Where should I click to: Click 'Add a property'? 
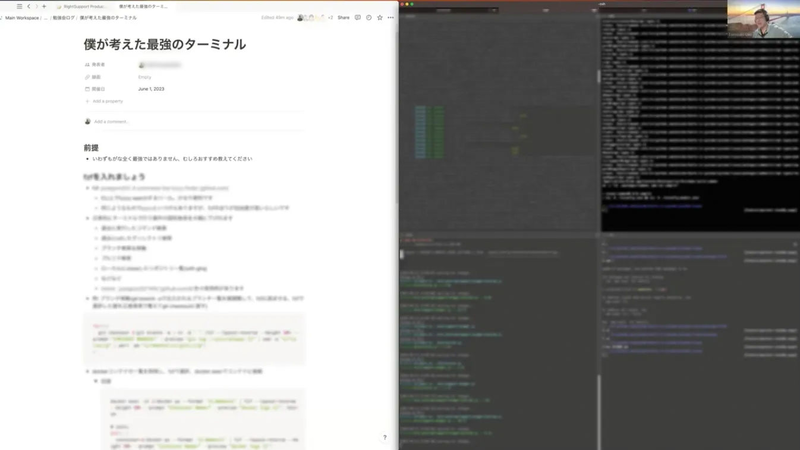point(104,101)
